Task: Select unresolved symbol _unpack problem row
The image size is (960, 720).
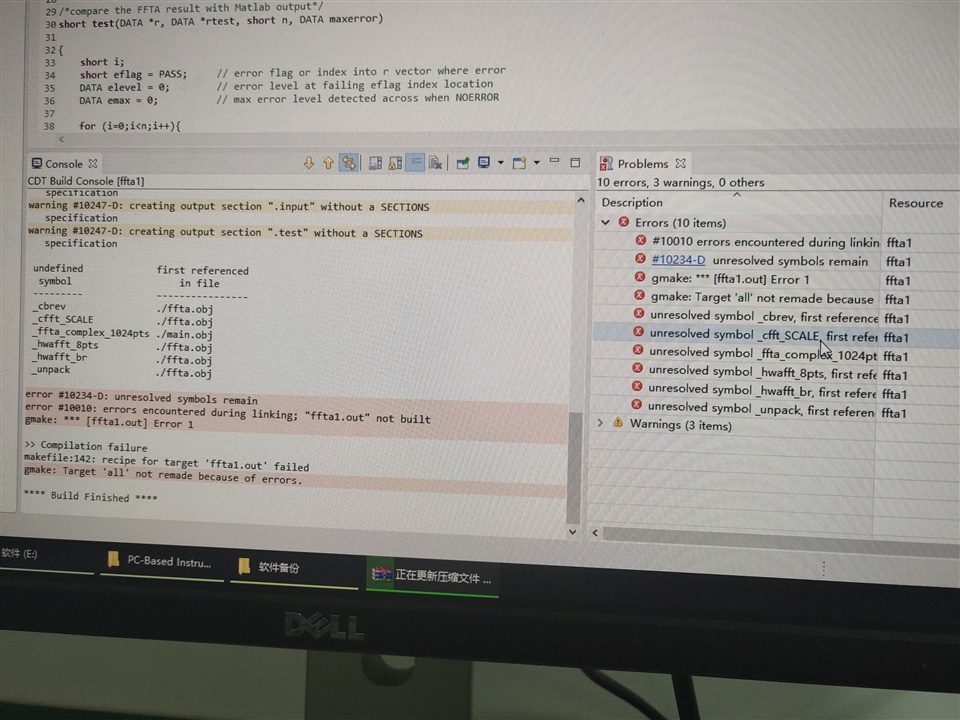Action: 761,409
